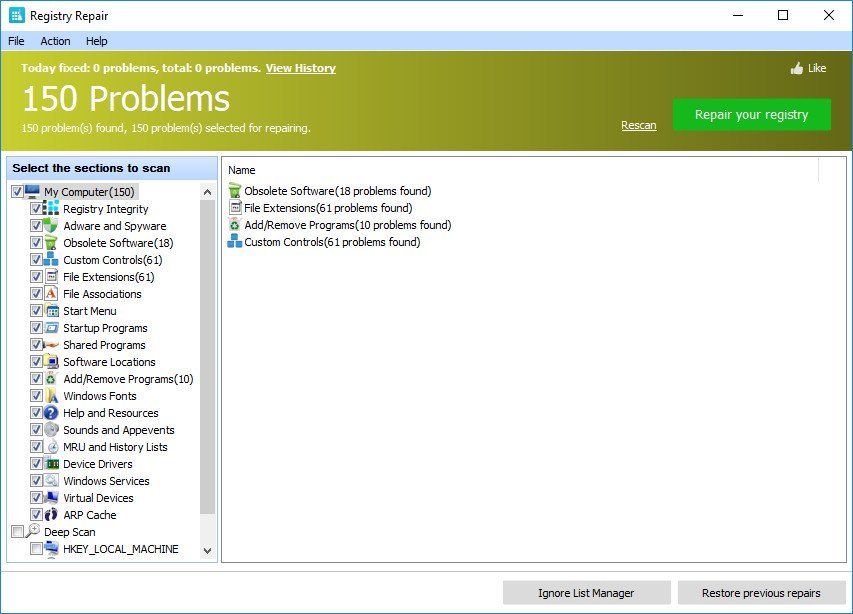Screen dimensions: 853x614
Task: Click the sidebar scroll up arrow
Action: pyautogui.click(x=207, y=192)
